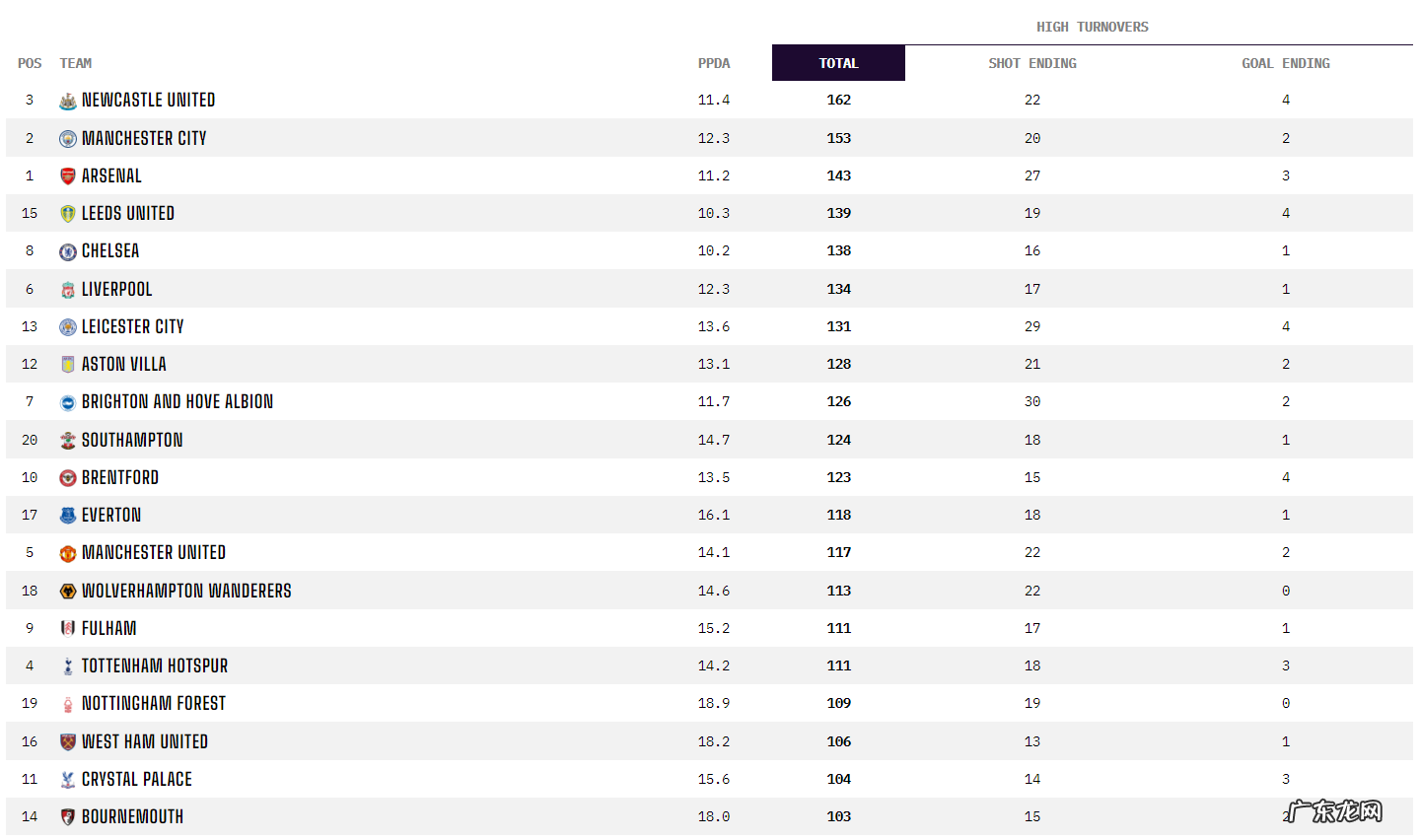The width and height of the screenshot is (1420, 840).
Task: Click the Newcastle United club crest
Action: (x=68, y=101)
